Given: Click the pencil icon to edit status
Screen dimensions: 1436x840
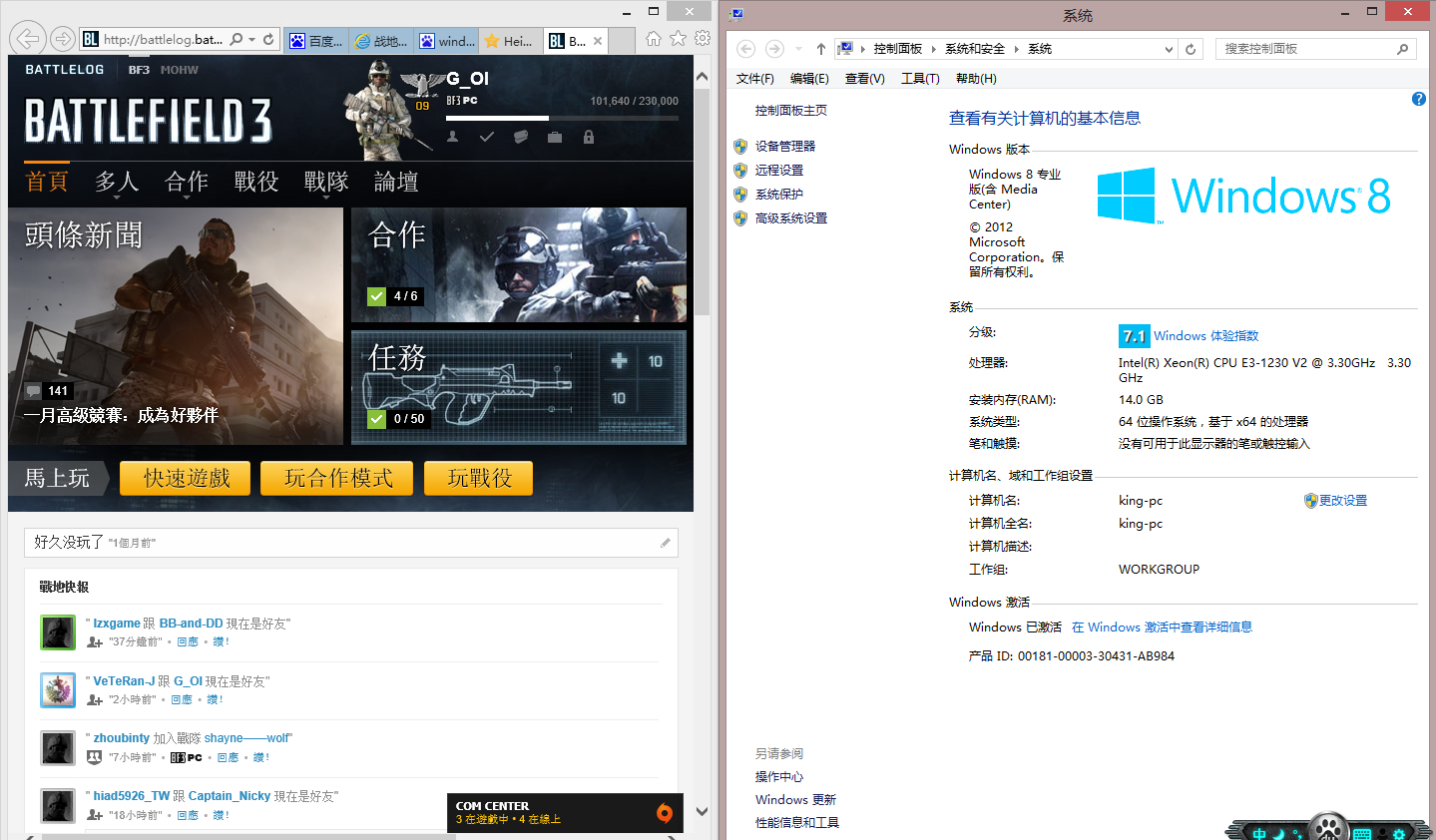Looking at the screenshot, I should click(665, 543).
